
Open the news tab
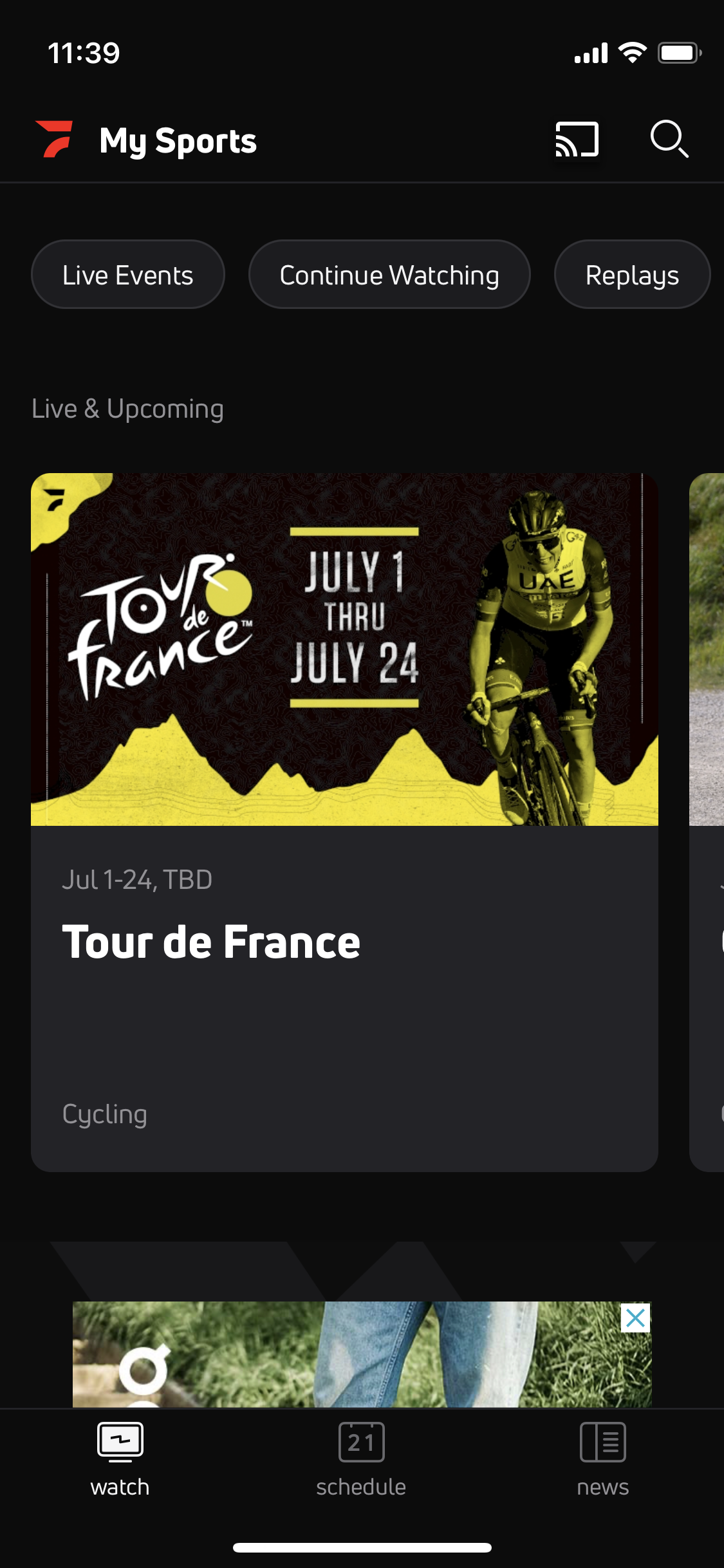click(x=602, y=1459)
